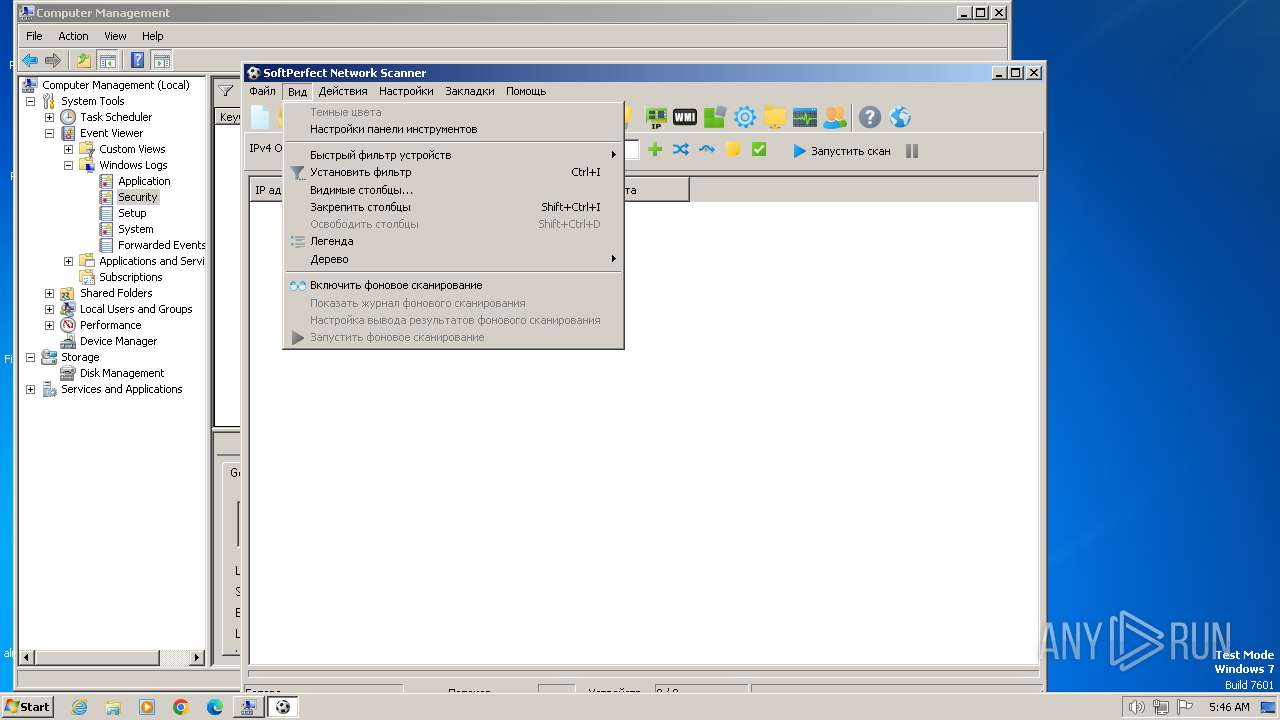Click Back arrow in Computer Management toolbar
Viewport: 1280px width, 720px height.
pyautogui.click(x=30, y=60)
